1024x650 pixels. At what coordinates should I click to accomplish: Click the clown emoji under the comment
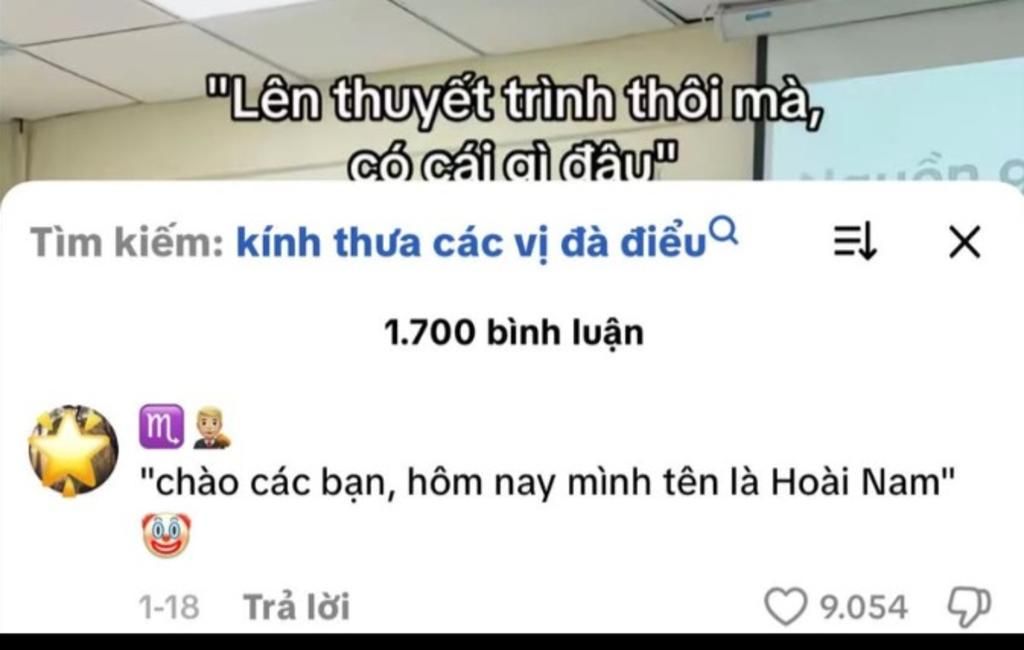(167, 535)
